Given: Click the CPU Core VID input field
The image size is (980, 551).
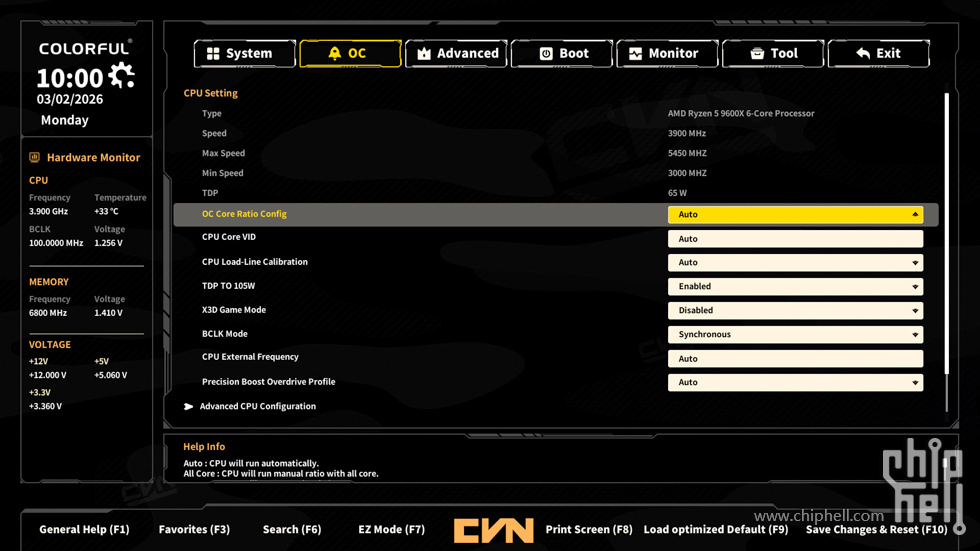Looking at the screenshot, I should click(x=795, y=239).
